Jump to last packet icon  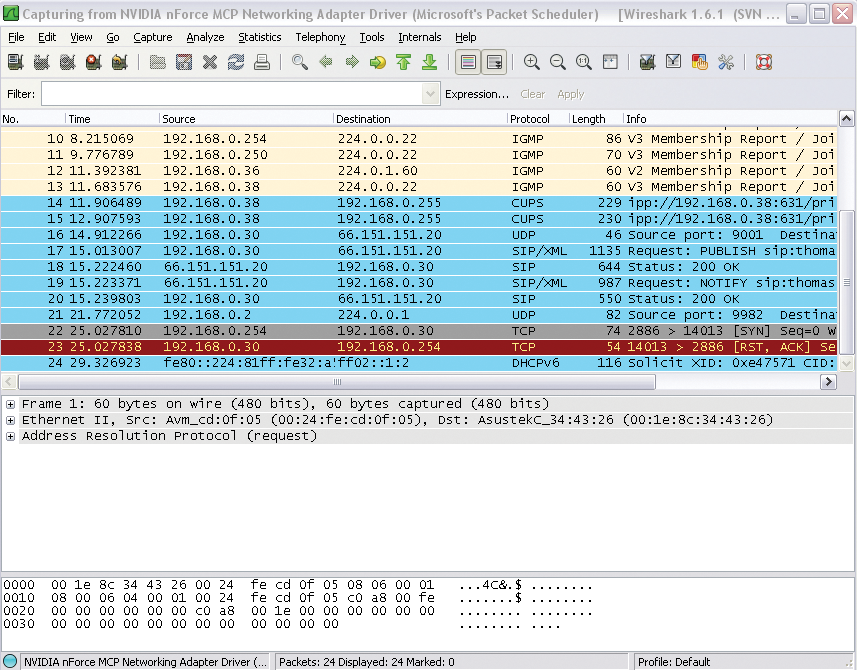click(430, 62)
